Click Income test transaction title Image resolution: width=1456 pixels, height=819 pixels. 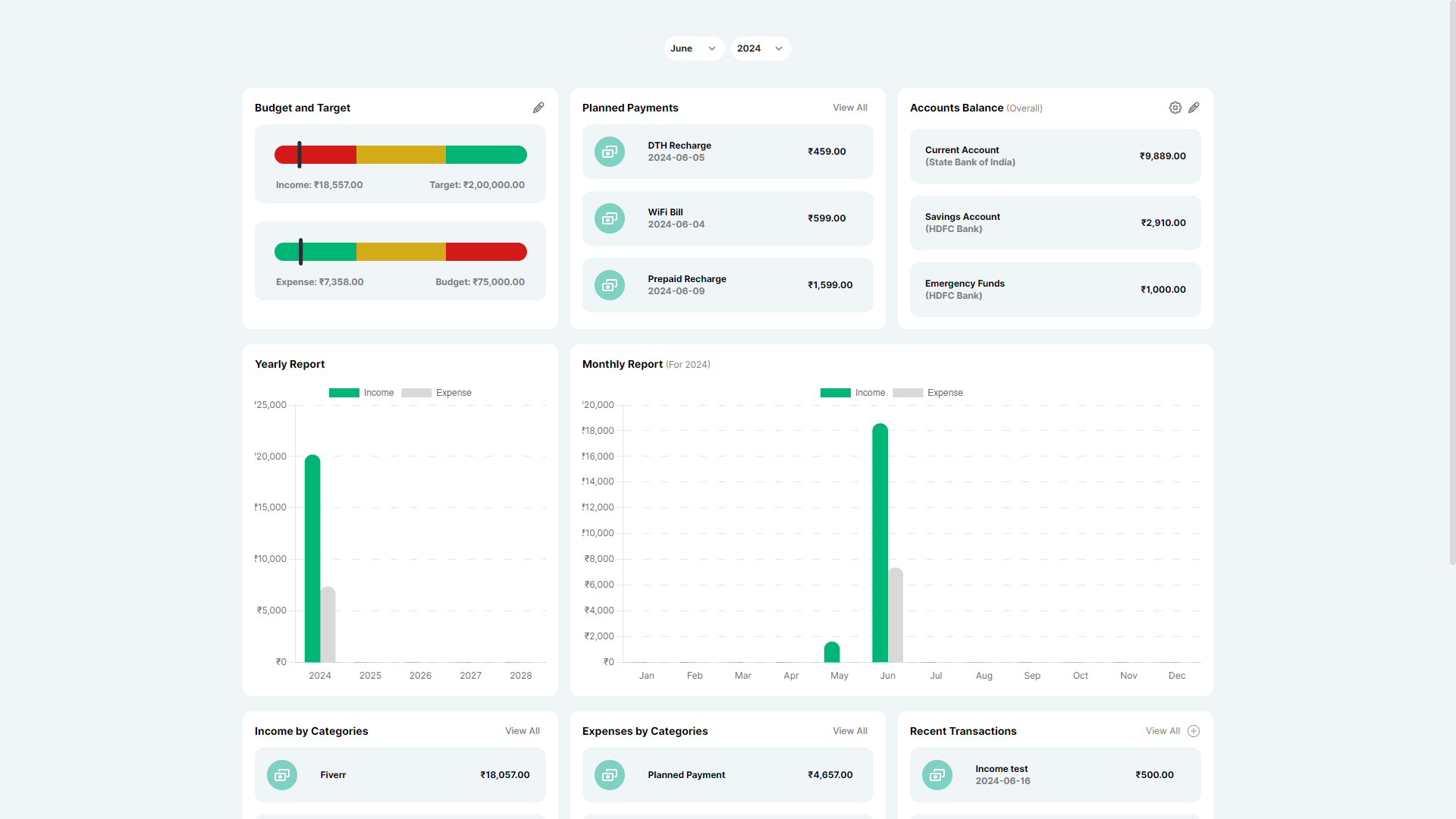click(x=1002, y=769)
